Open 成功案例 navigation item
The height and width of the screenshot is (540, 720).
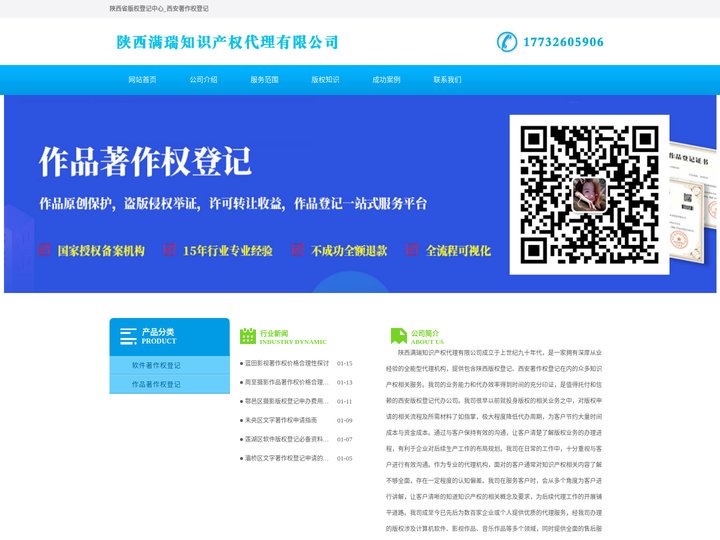(x=386, y=79)
